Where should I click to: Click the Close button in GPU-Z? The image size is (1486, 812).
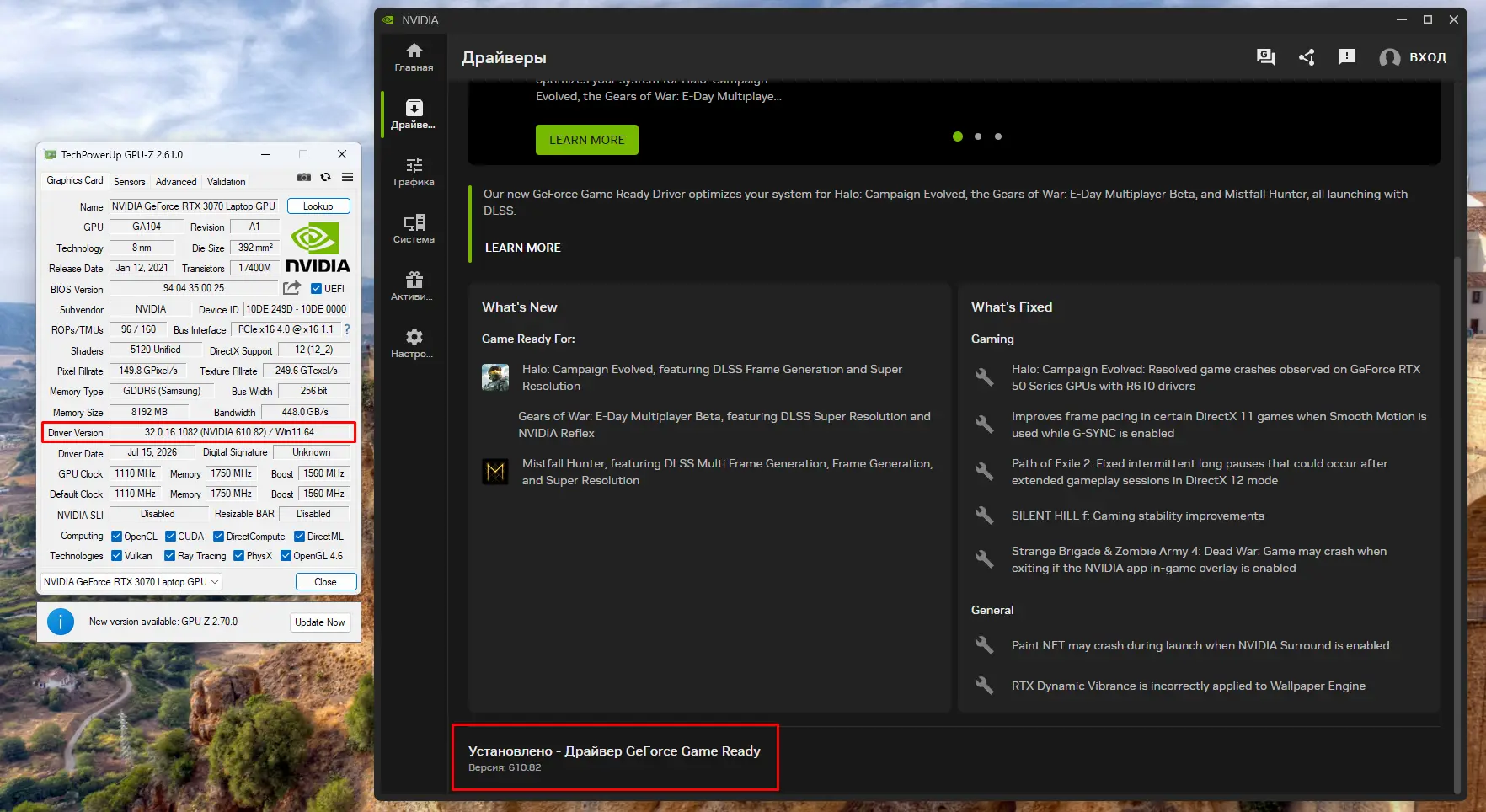pyautogui.click(x=325, y=582)
